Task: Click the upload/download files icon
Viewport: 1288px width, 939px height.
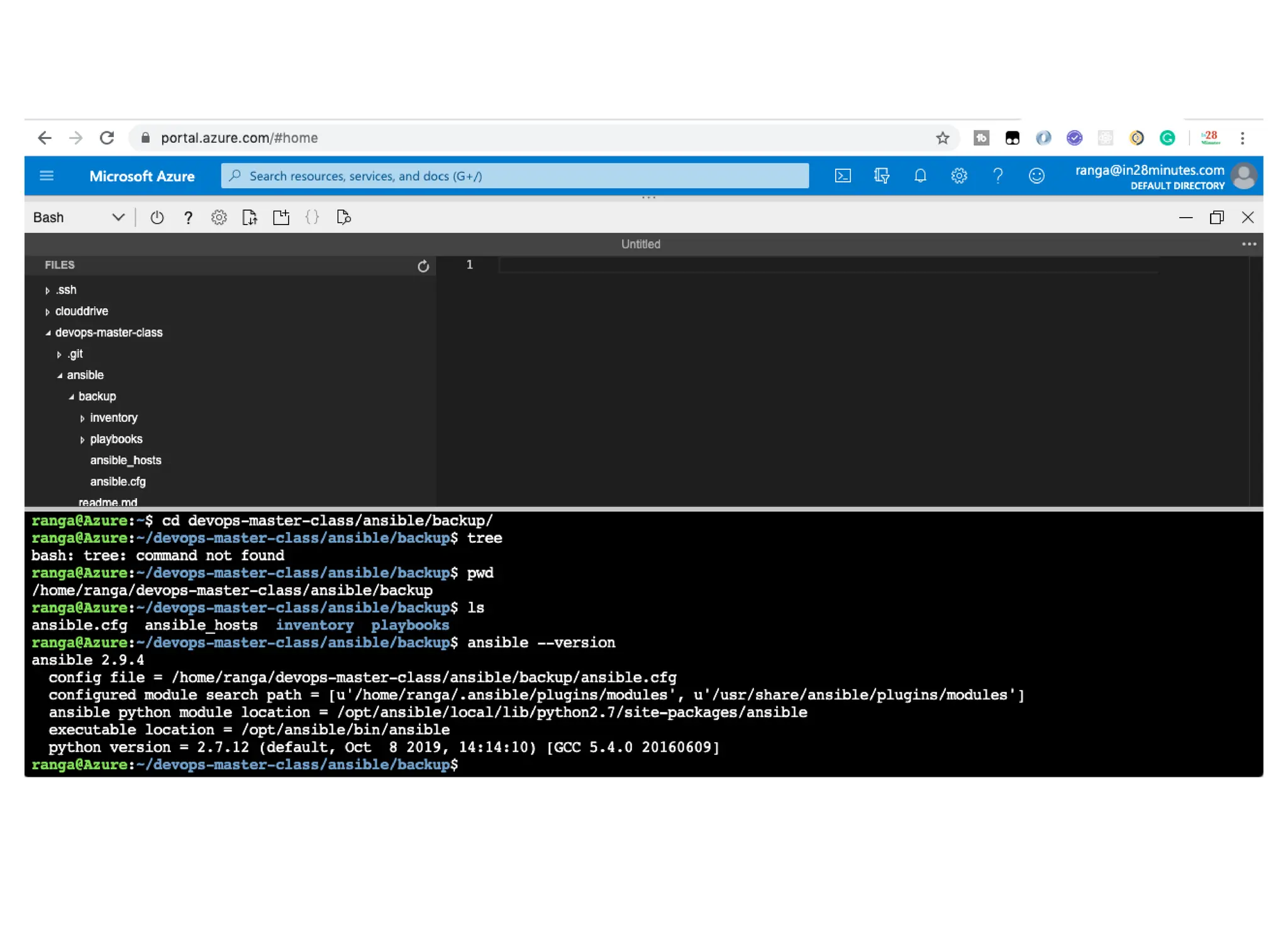Action: coord(250,218)
